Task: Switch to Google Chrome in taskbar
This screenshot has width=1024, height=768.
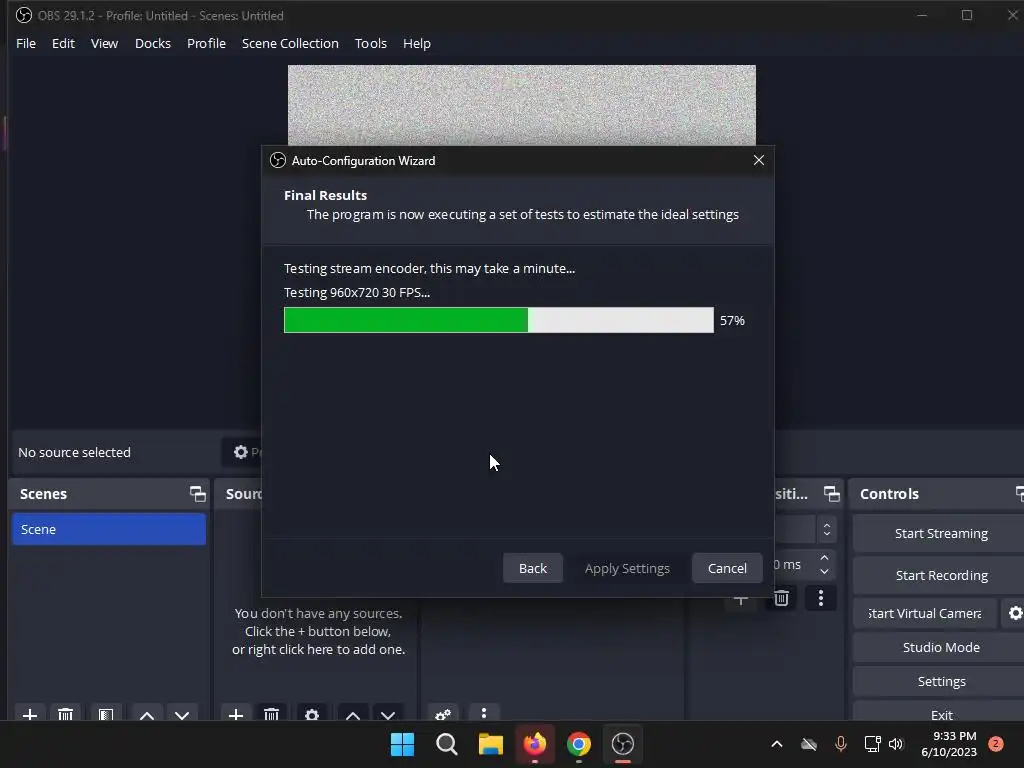Action: 579,744
